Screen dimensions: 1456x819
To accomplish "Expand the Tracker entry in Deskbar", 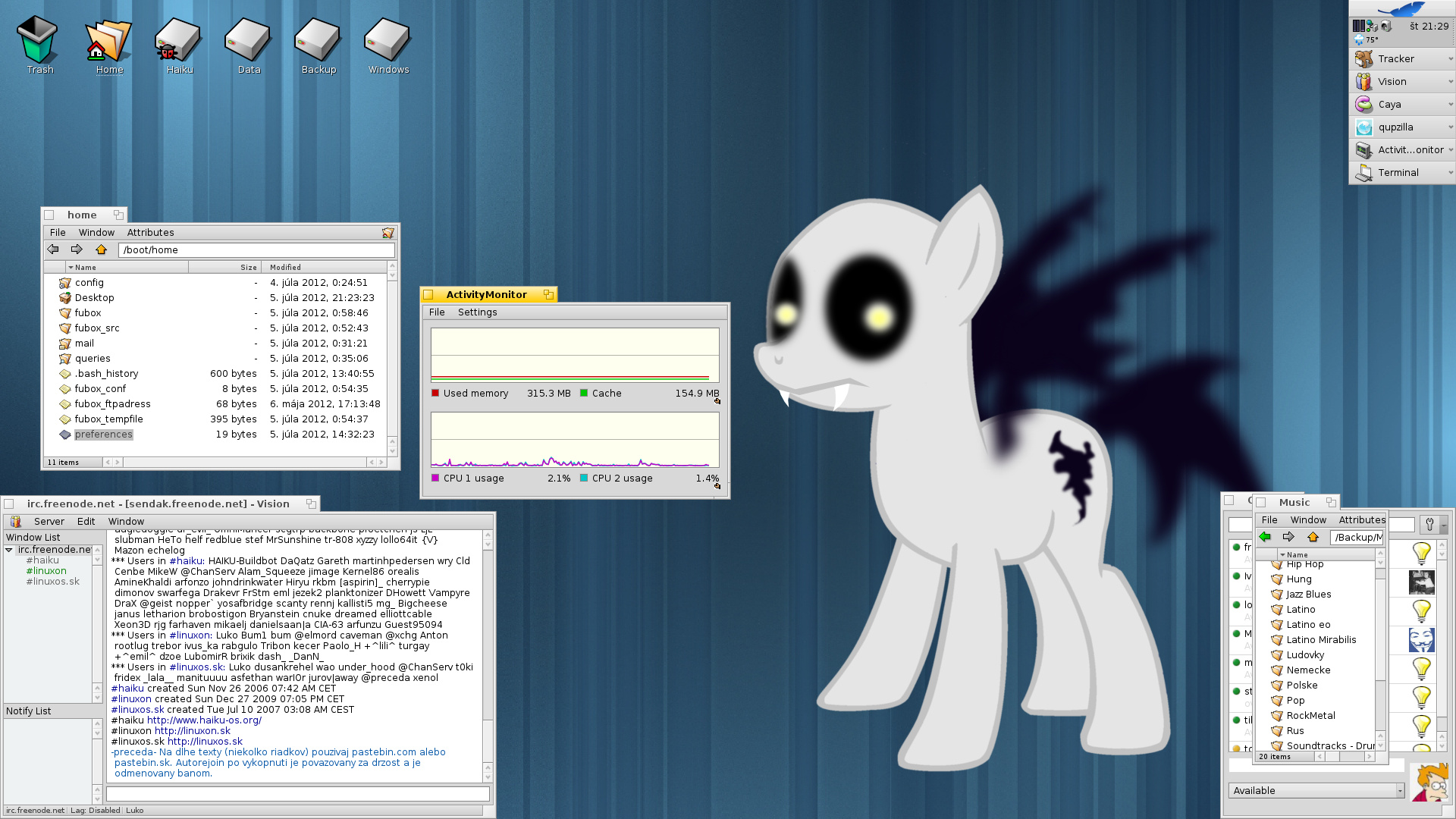I will 1451,59.
